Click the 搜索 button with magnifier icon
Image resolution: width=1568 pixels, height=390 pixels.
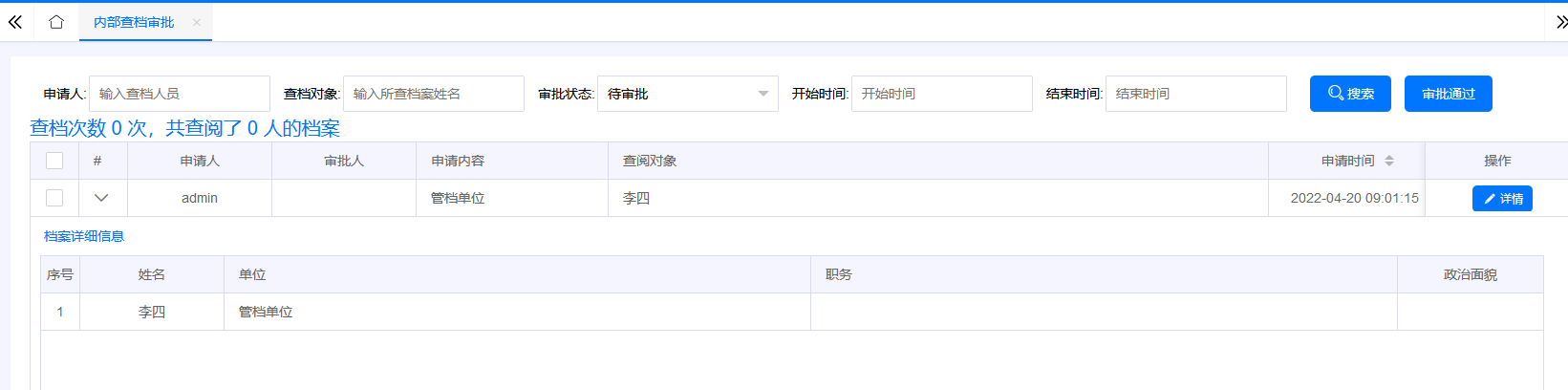[x=1349, y=94]
